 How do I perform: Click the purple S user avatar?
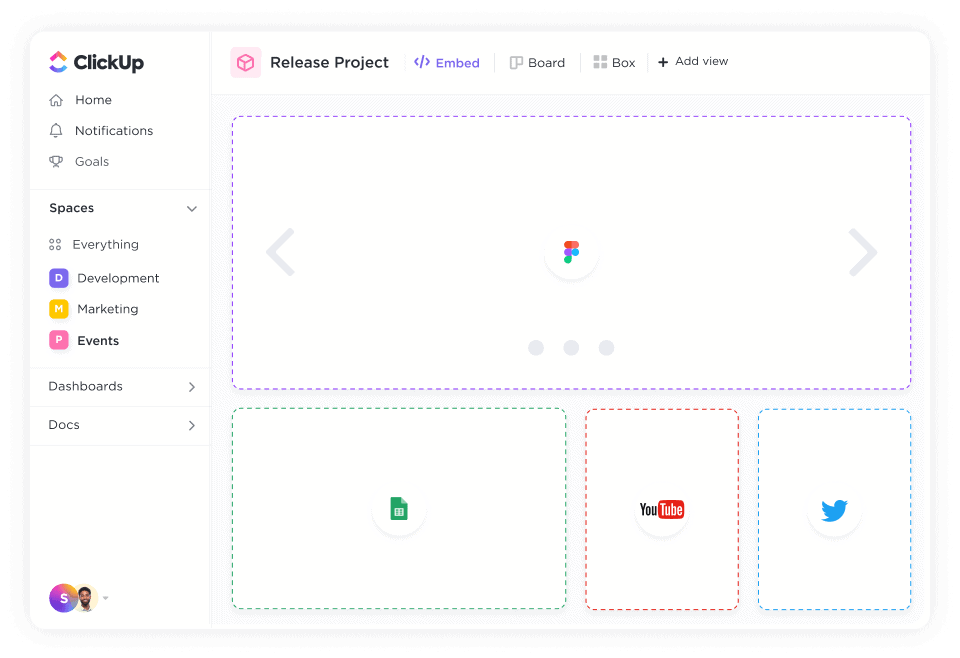pyautogui.click(x=64, y=598)
